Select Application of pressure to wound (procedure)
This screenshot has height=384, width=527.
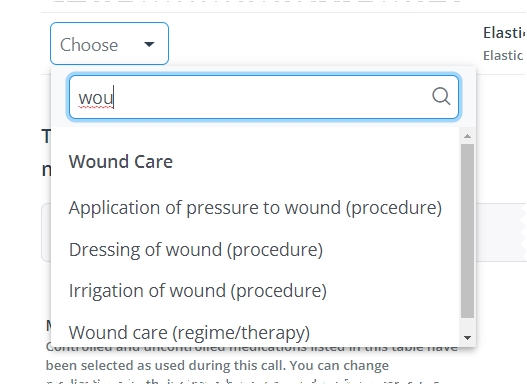tap(255, 208)
